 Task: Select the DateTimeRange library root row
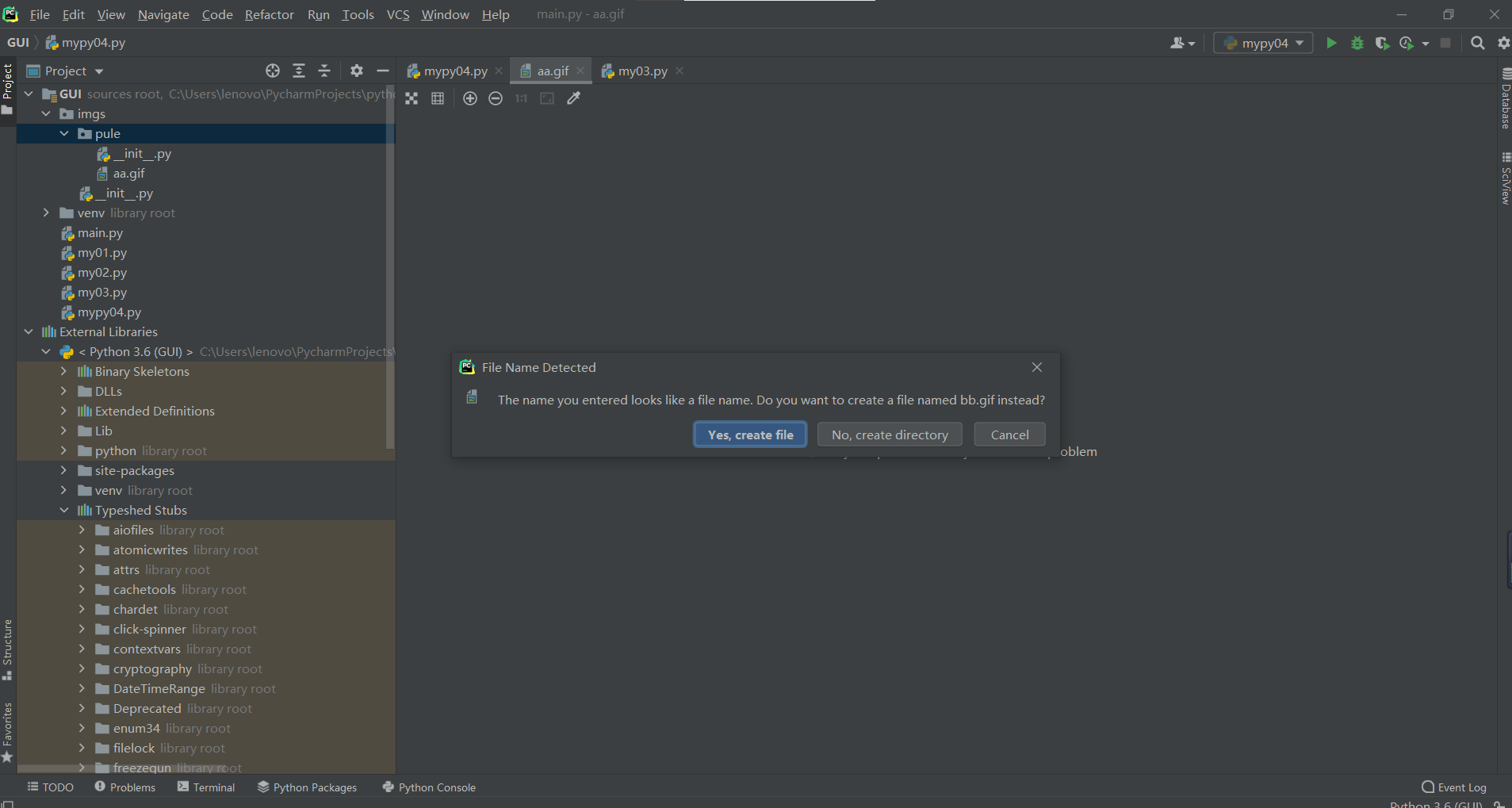[x=206, y=688]
